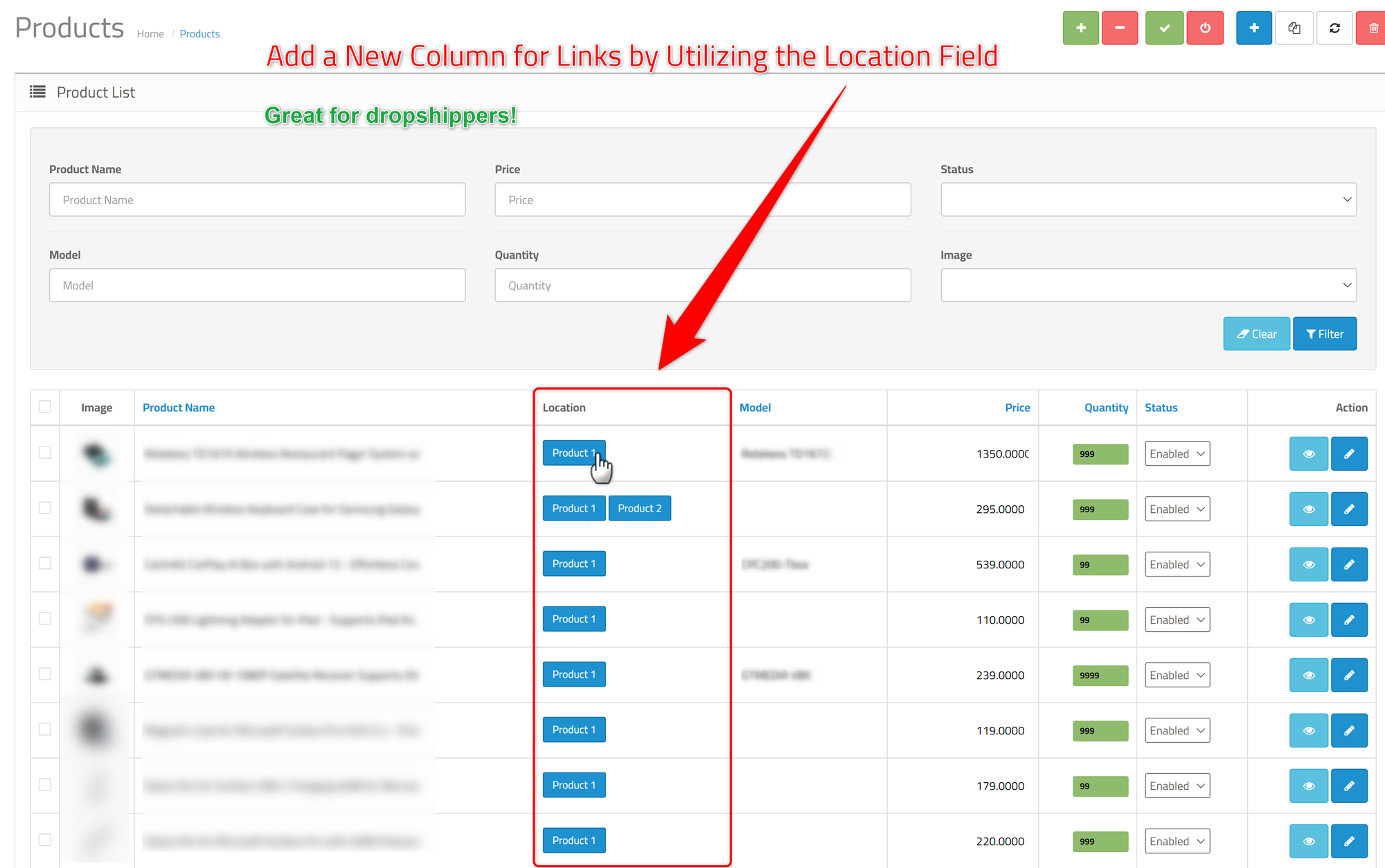Click the red power disable button

[1205, 28]
